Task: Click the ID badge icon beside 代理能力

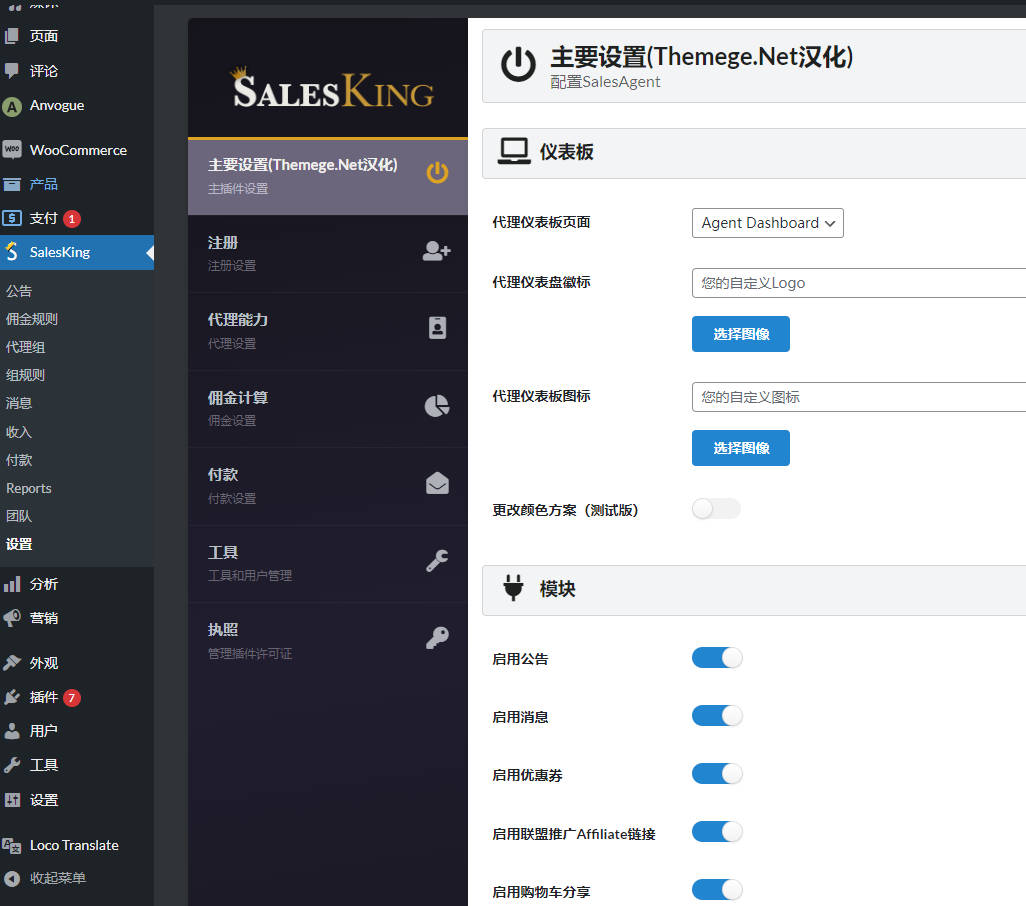Action: point(437,328)
